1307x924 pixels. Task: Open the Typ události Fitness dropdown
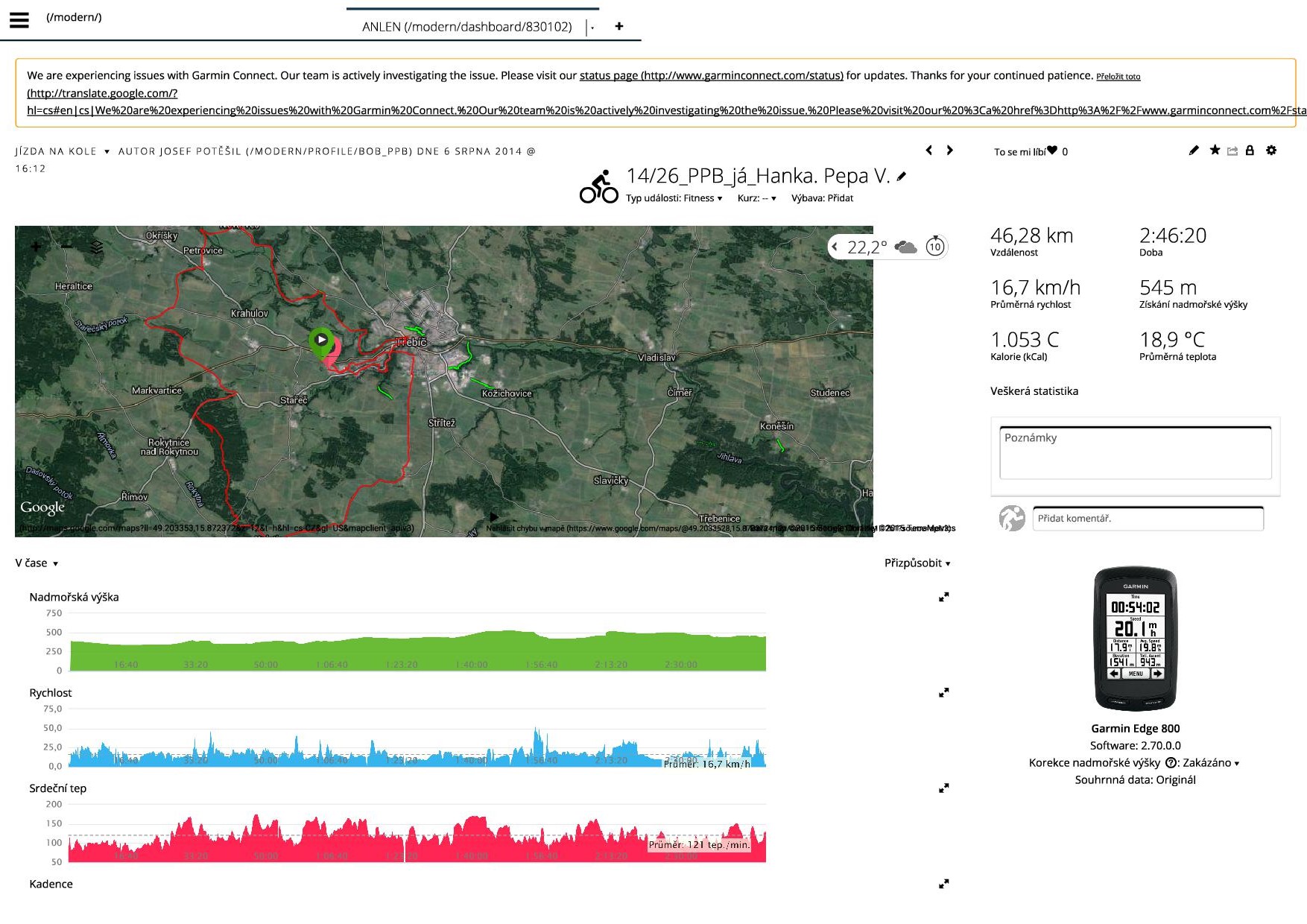pyautogui.click(x=674, y=198)
